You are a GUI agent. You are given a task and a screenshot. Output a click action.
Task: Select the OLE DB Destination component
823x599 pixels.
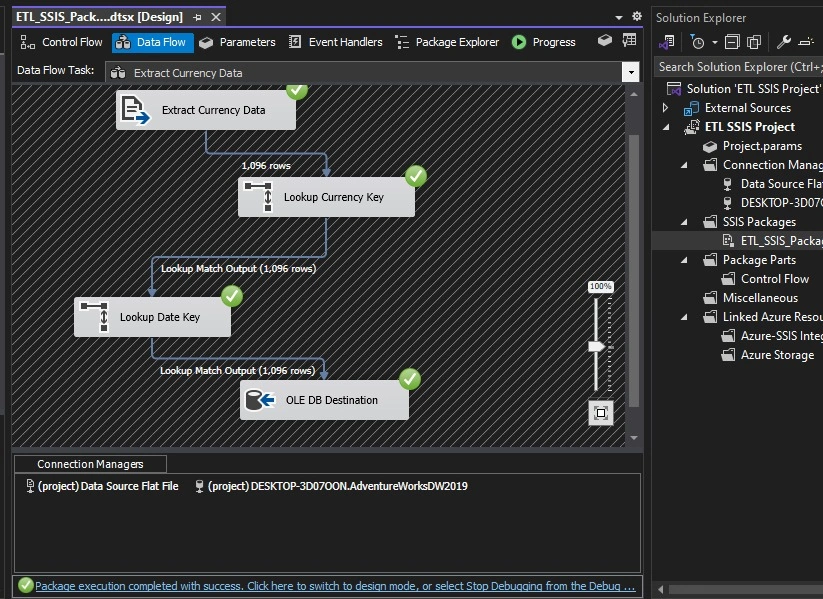coord(324,400)
